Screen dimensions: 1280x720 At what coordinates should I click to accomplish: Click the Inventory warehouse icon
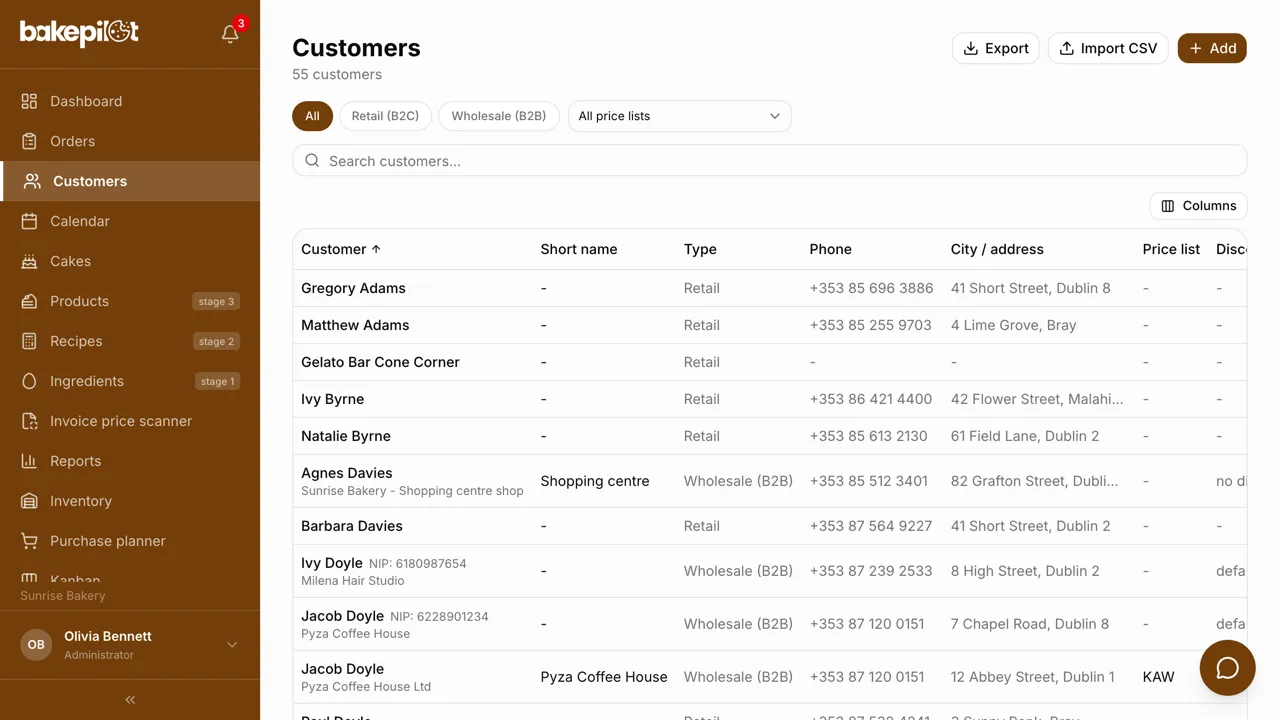pyautogui.click(x=30, y=501)
